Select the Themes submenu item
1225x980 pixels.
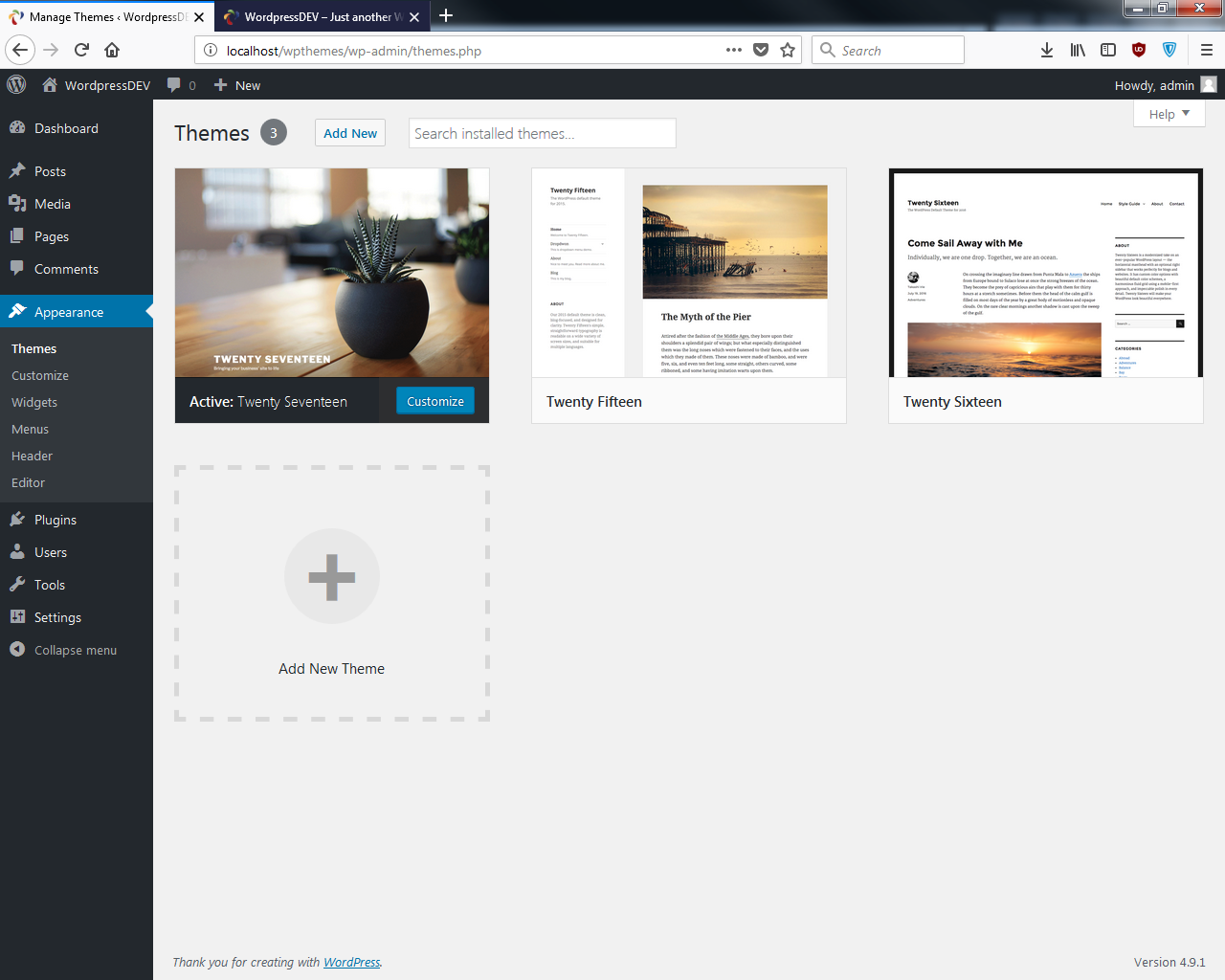(x=33, y=348)
